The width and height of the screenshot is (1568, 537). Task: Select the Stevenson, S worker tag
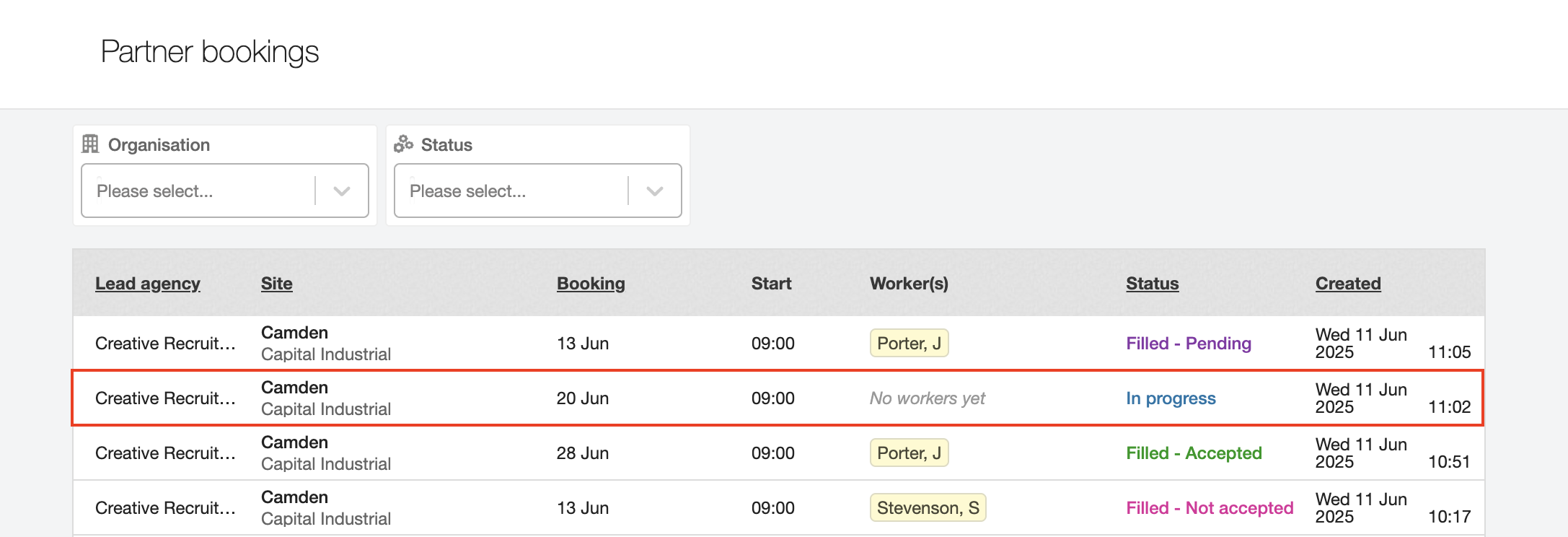pyautogui.click(x=928, y=508)
